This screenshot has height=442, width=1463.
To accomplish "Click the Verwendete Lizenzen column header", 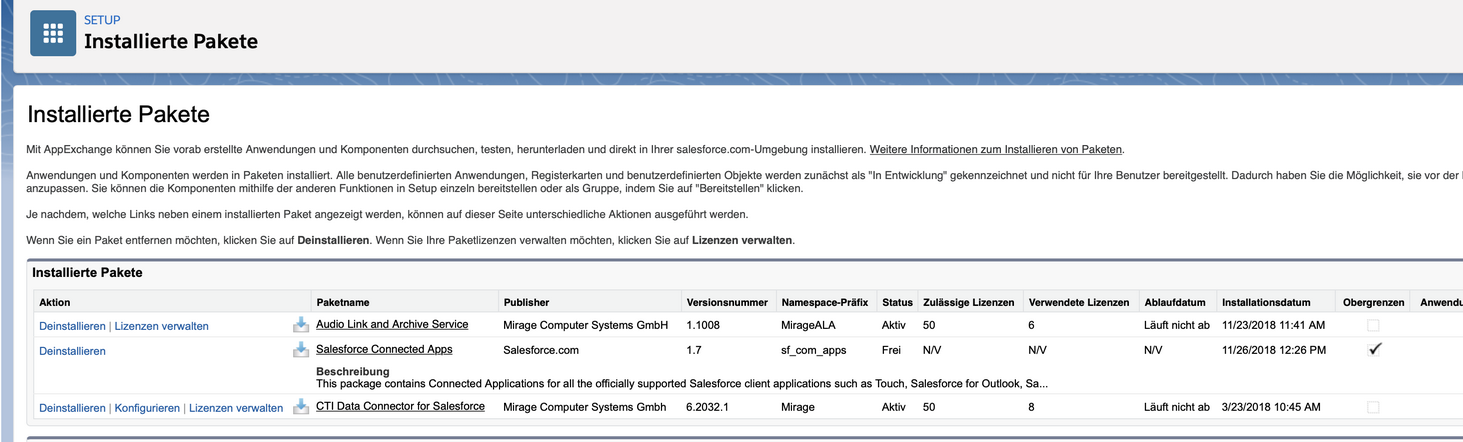I will click(x=1078, y=302).
